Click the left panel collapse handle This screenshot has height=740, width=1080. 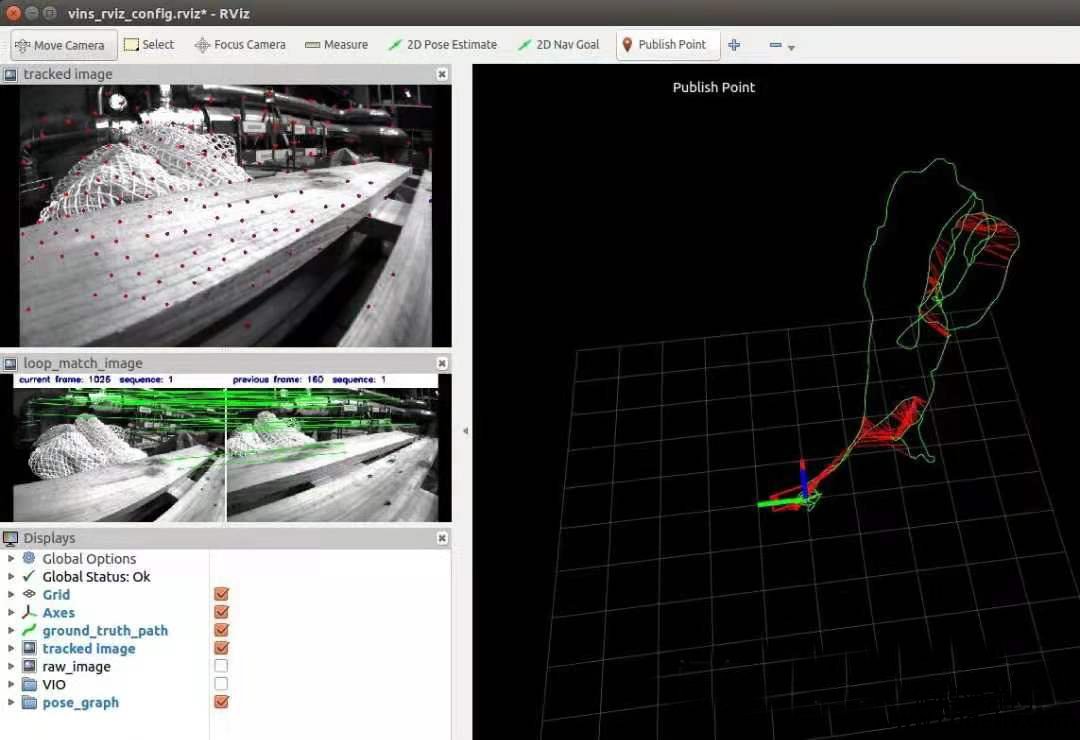[465, 431]
